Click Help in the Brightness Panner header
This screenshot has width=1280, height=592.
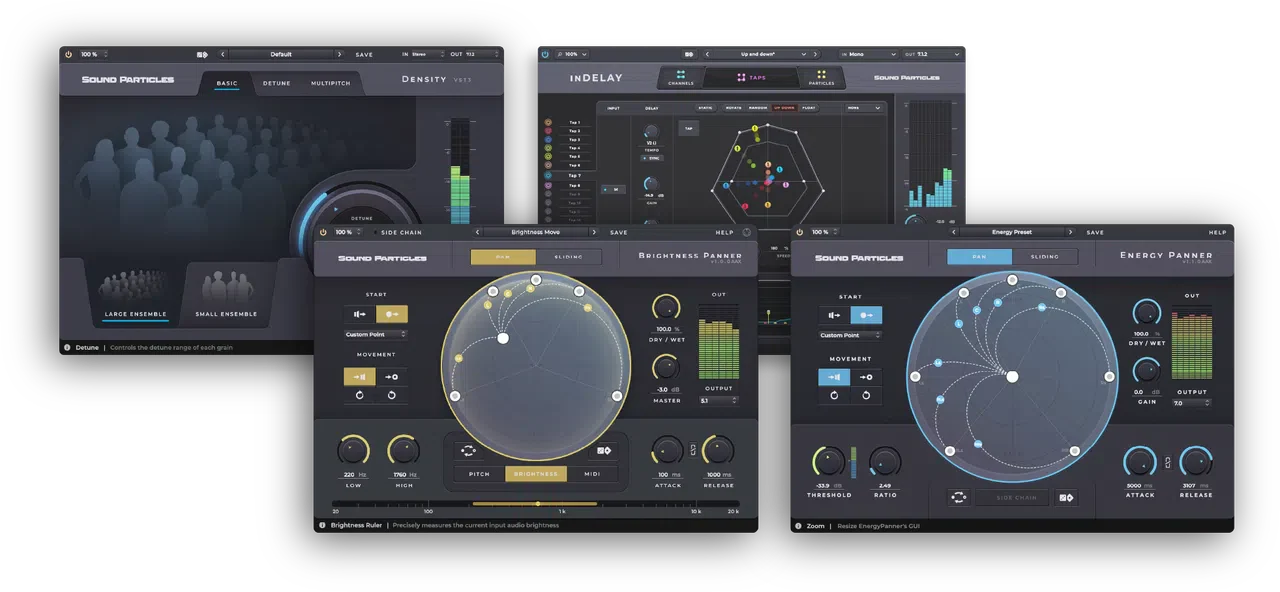pyautogui.click(x=724, y=232)
